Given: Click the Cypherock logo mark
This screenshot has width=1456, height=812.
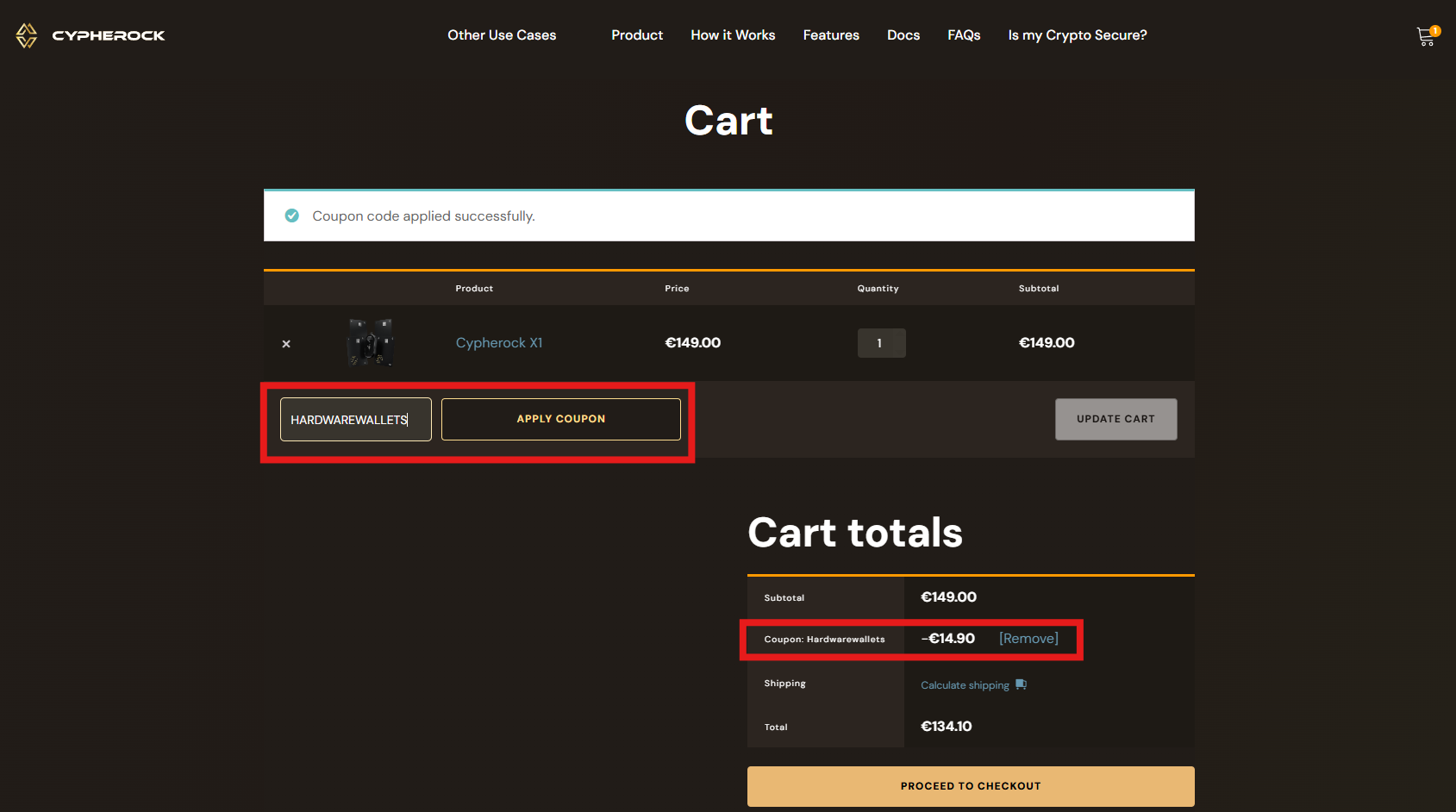Looking at the screenshot, I should click(x=25, y=34).
